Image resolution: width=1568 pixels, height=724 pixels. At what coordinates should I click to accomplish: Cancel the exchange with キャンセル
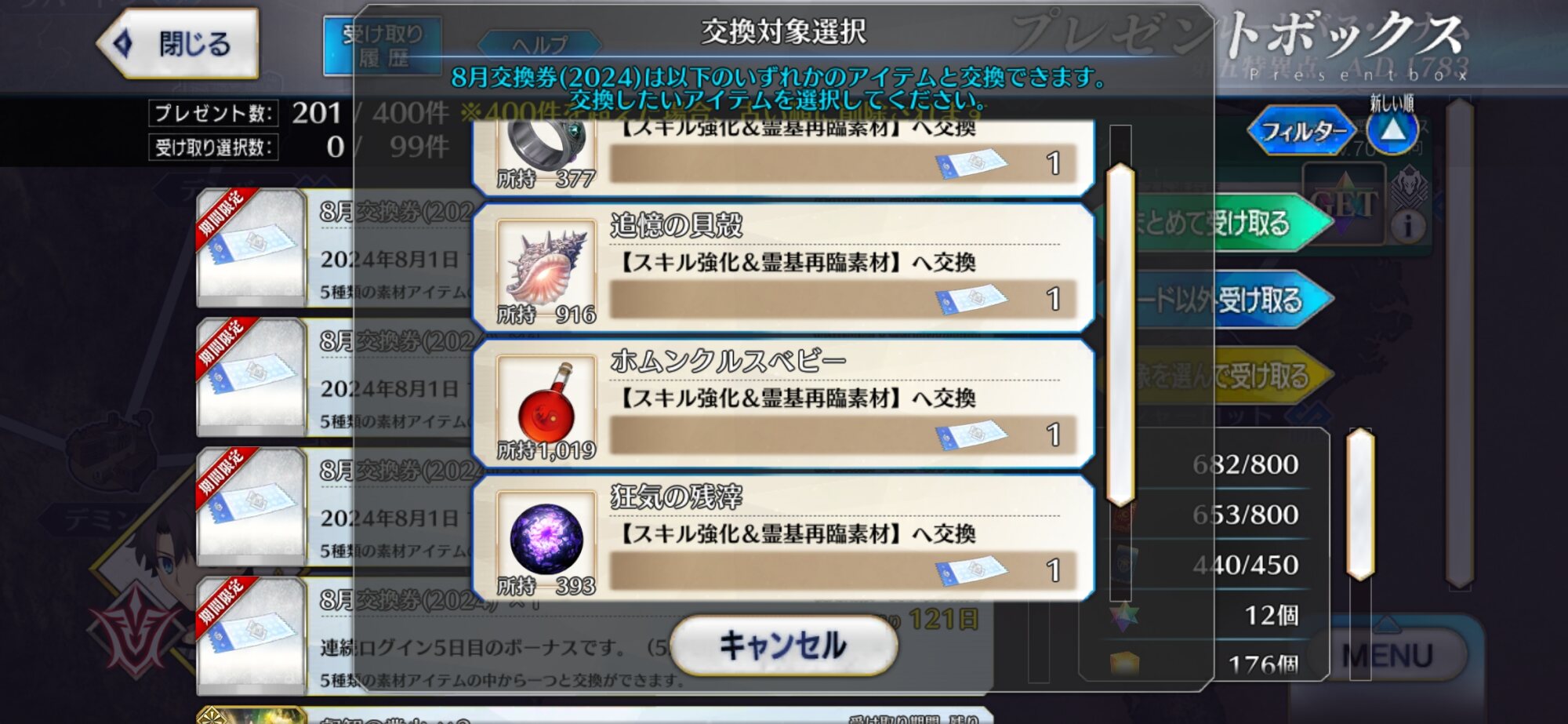783,646
